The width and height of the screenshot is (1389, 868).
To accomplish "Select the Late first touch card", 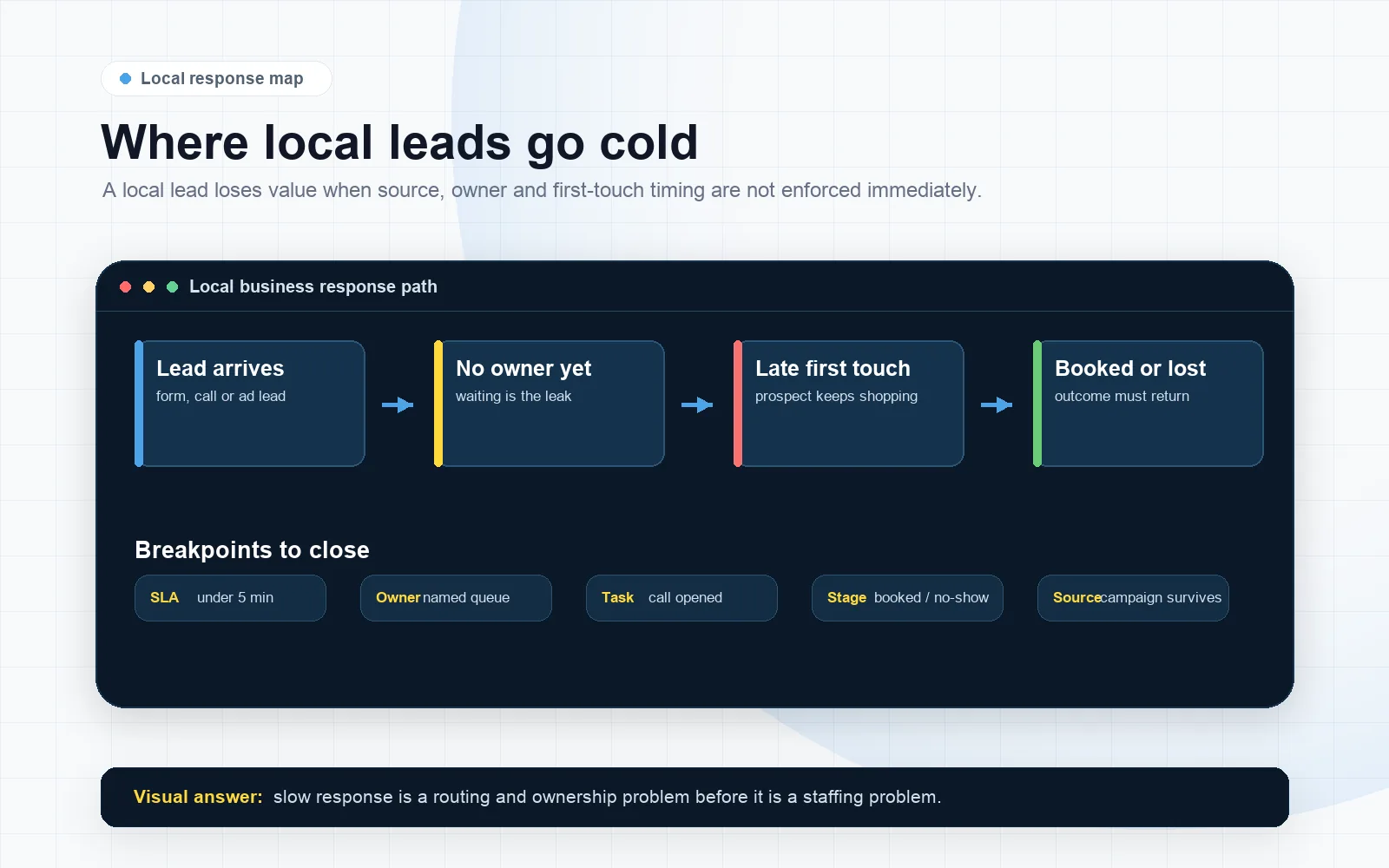I will pos(849,404).
